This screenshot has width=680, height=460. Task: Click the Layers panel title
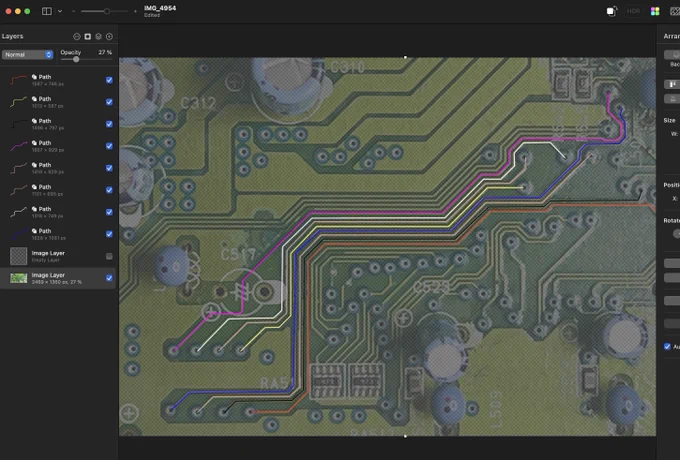13,36
